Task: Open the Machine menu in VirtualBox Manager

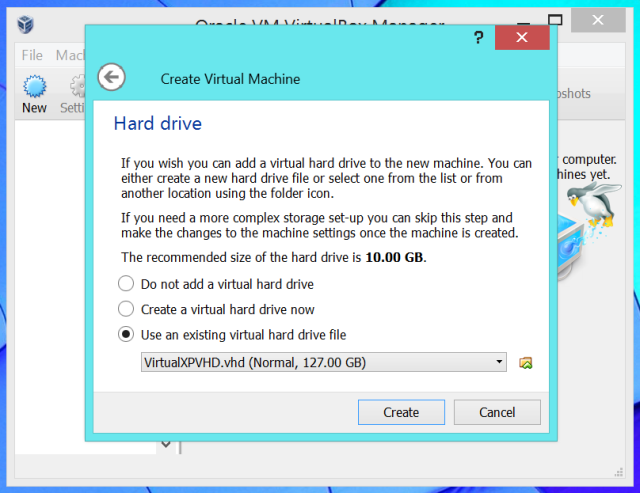Action: coord(70,55)
